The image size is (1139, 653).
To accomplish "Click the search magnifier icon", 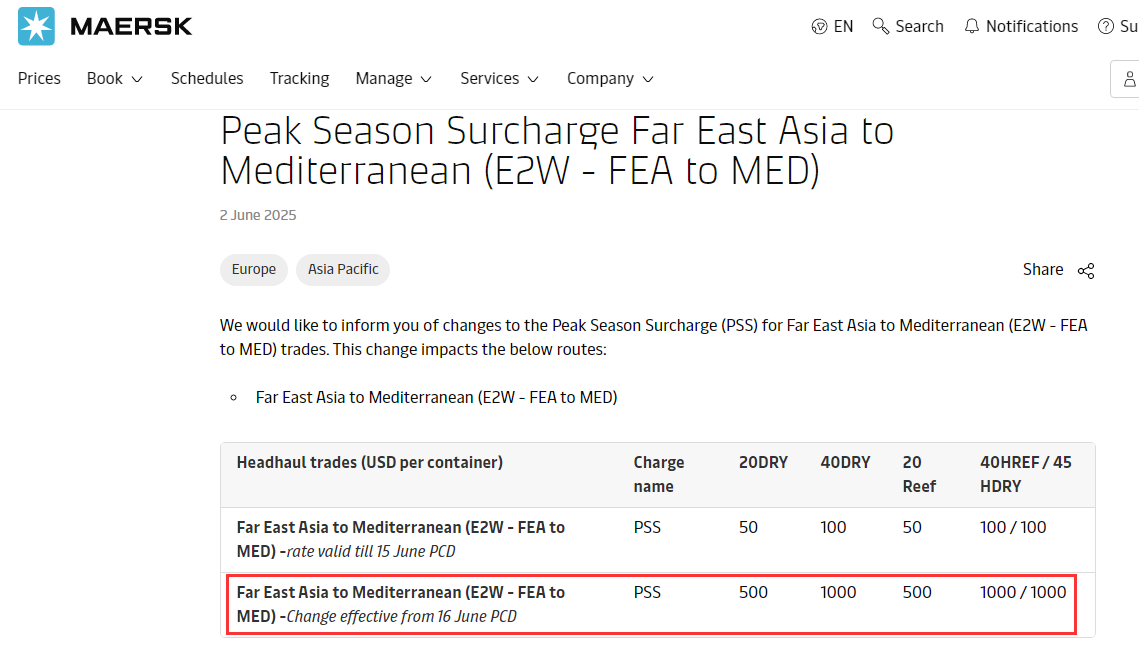I will click(881, 26).
